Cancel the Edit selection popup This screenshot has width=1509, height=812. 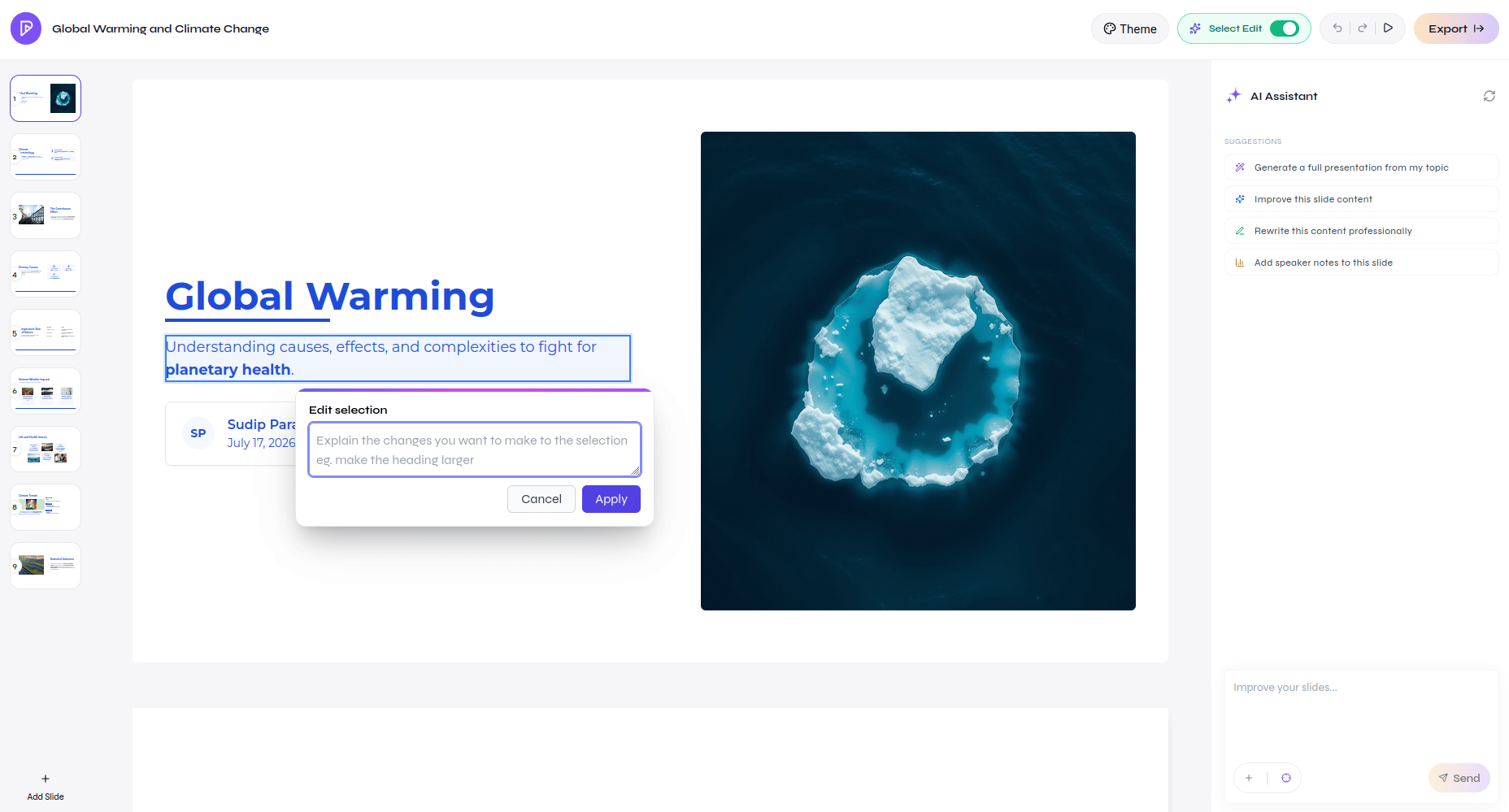[541, 499]
